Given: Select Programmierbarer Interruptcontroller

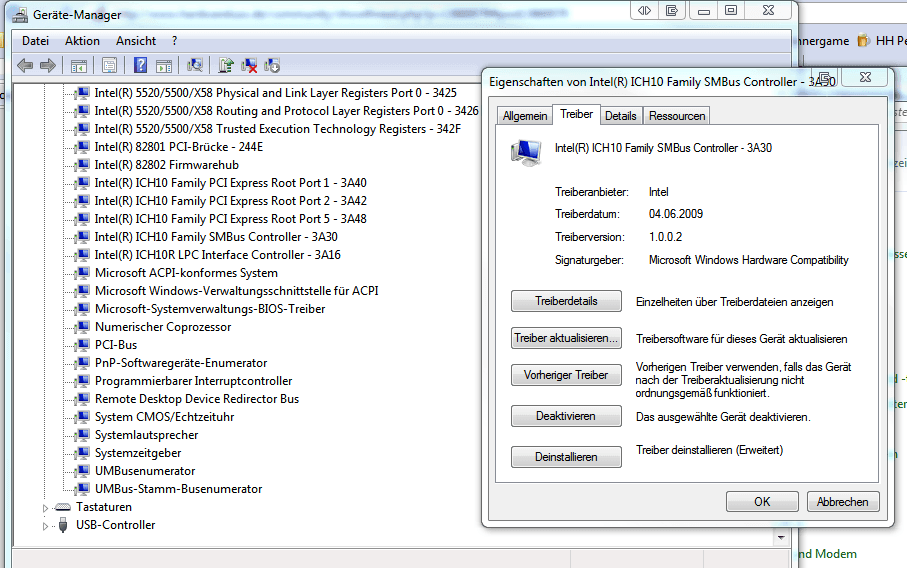Looking at the screenshot, I should click(194, 381).
